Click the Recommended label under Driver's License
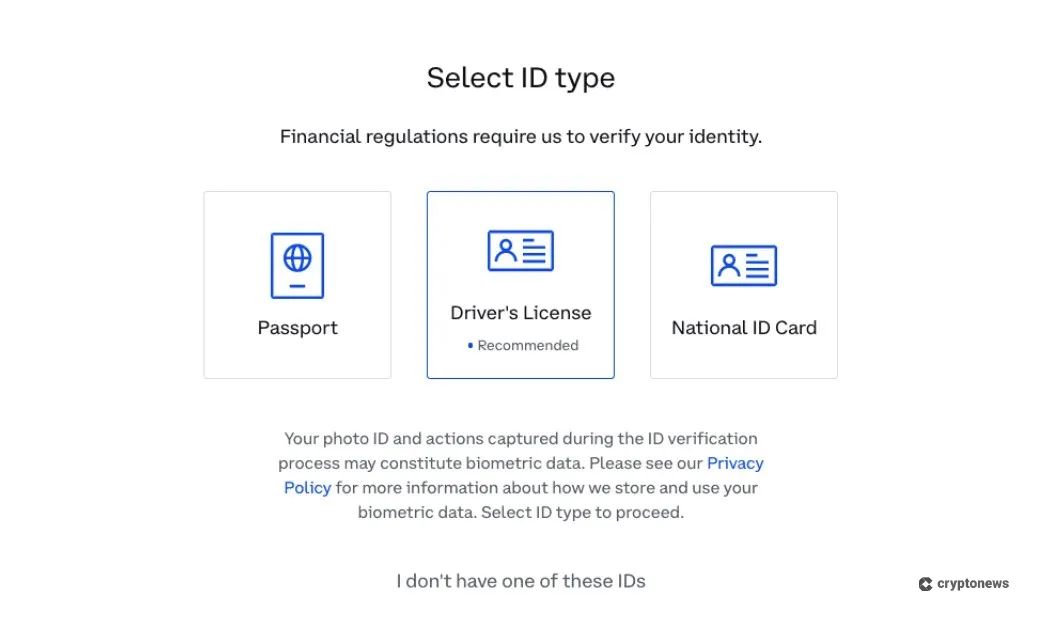This screenshot has height=621, width=1042. coord(527,345)
